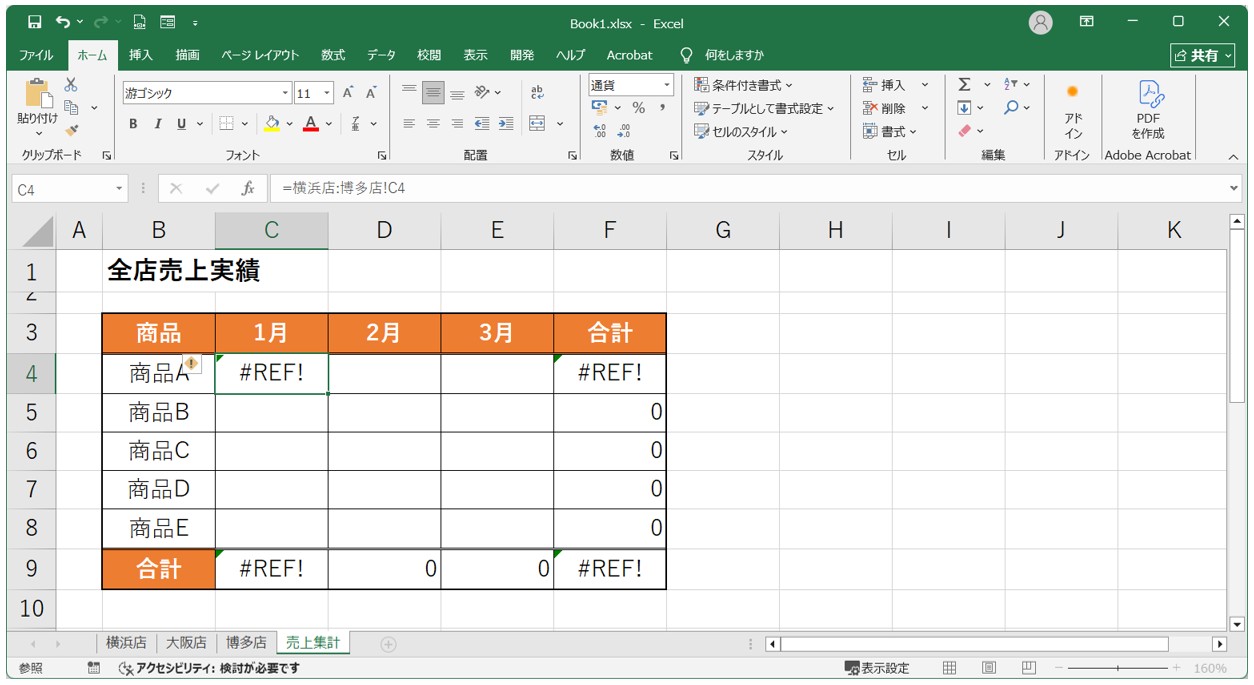Toggle bold formatting

tap(133, 124)
